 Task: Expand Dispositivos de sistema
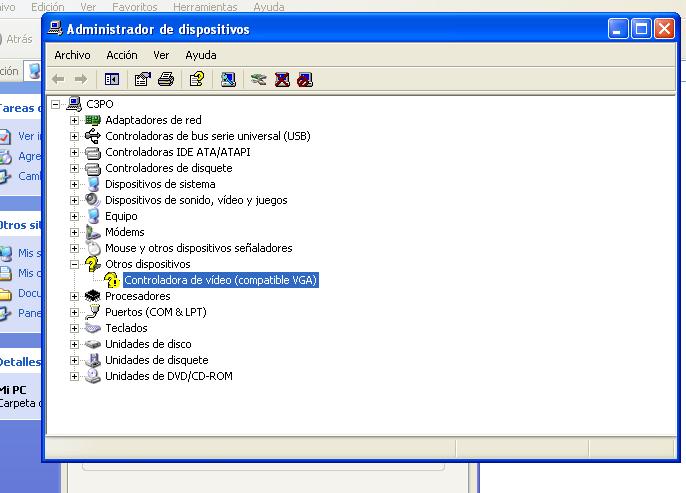pos(74,184)
